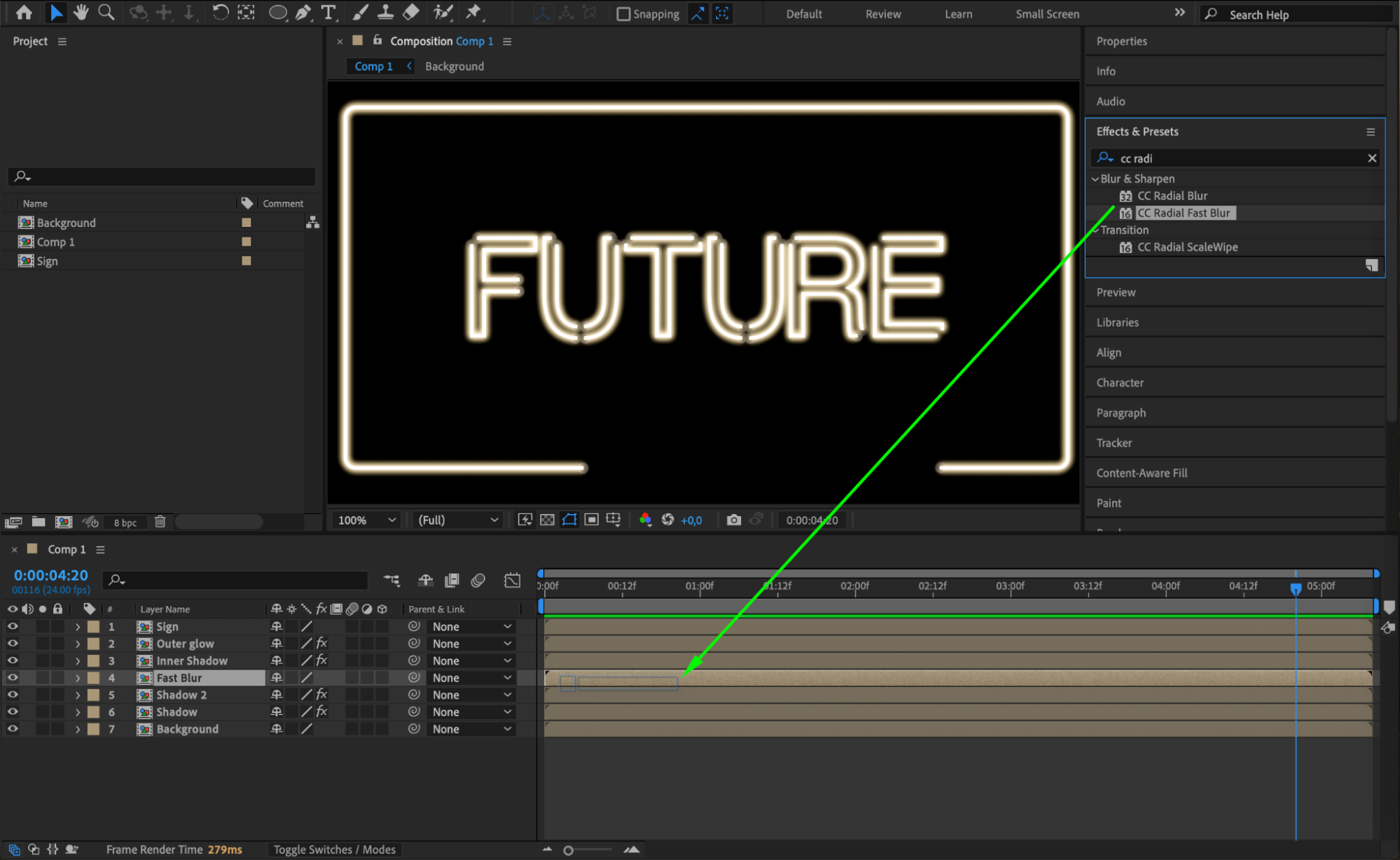Open parent dropdown for Shadow 2 layer
Viewport: 1400px width, 860px height.
tap(472, 695)
